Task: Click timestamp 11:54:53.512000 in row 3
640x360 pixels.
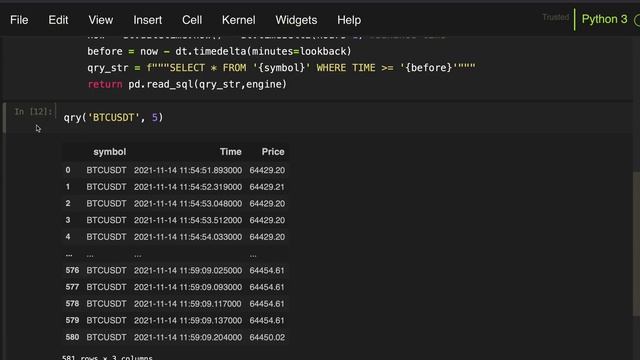Action: [x=188, y=220]
